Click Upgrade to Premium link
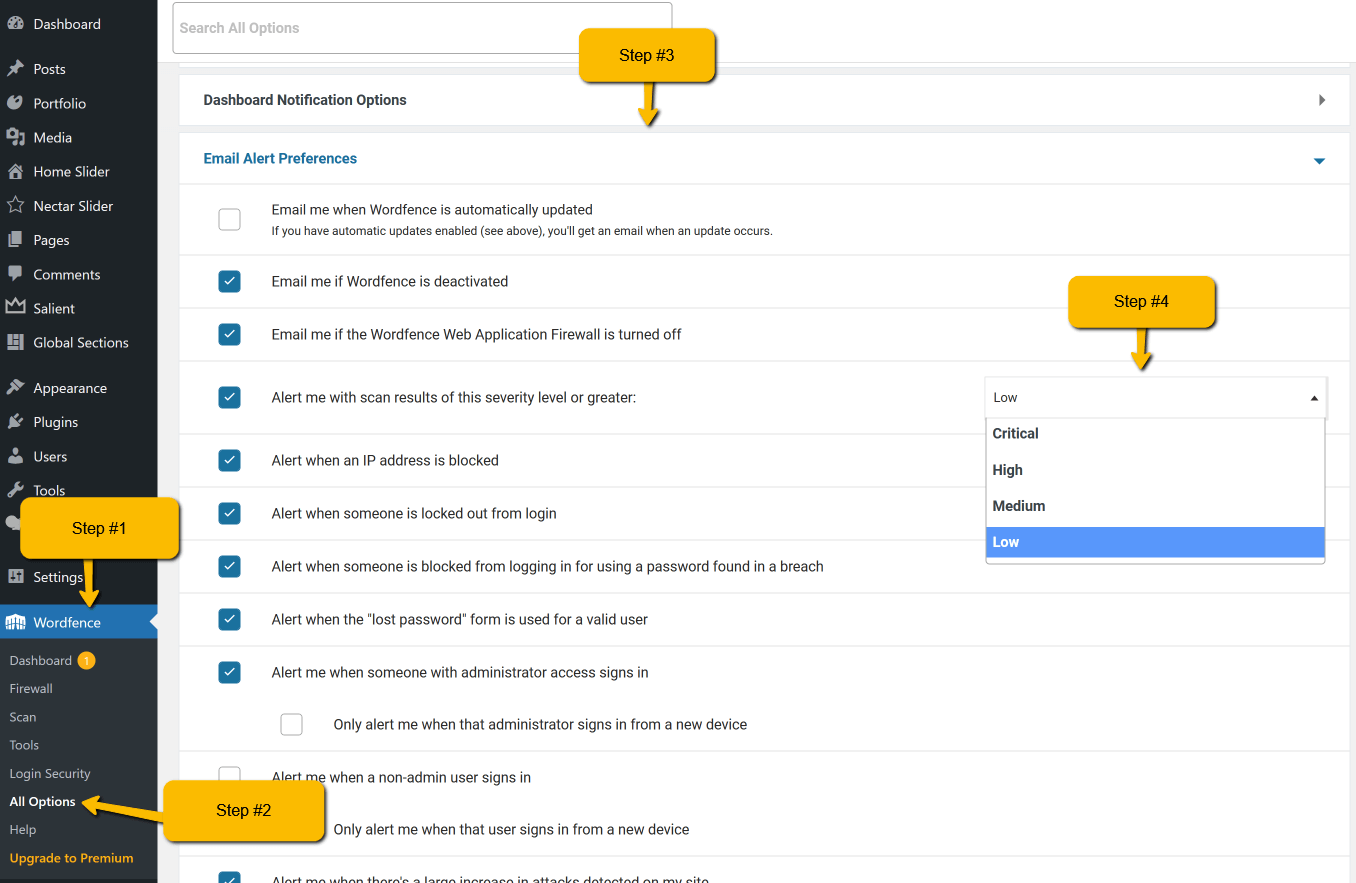This screenshot has width=1356, height=883. 71,858
